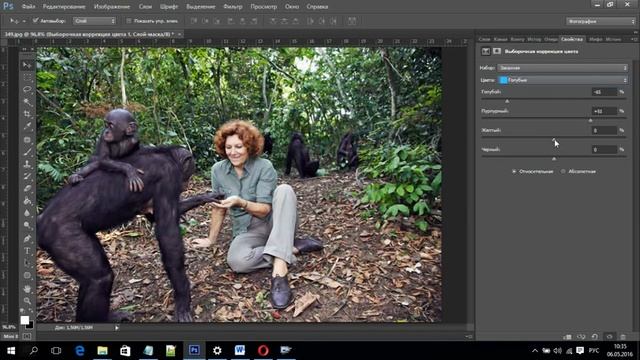Open Word from the taskbar
640x360 pixels.
pyautogui.click(x=240, y=350)
